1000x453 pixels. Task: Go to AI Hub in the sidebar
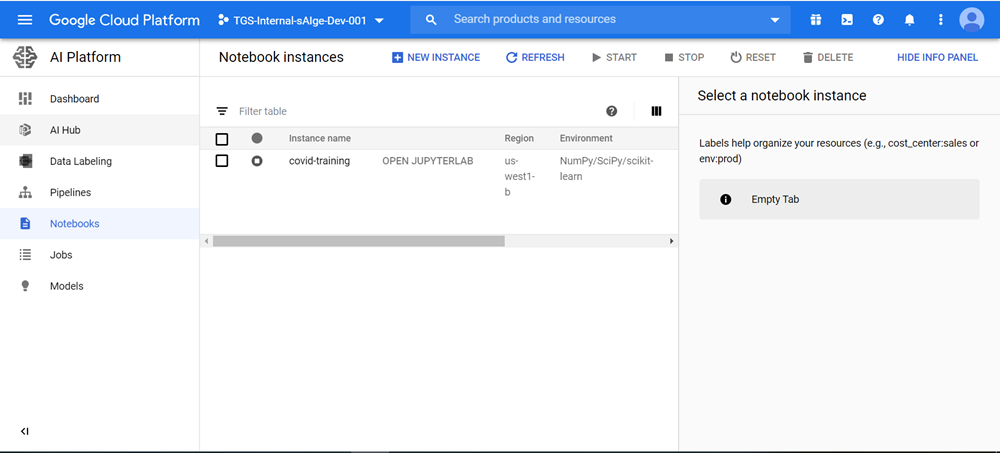click(99, 130)
